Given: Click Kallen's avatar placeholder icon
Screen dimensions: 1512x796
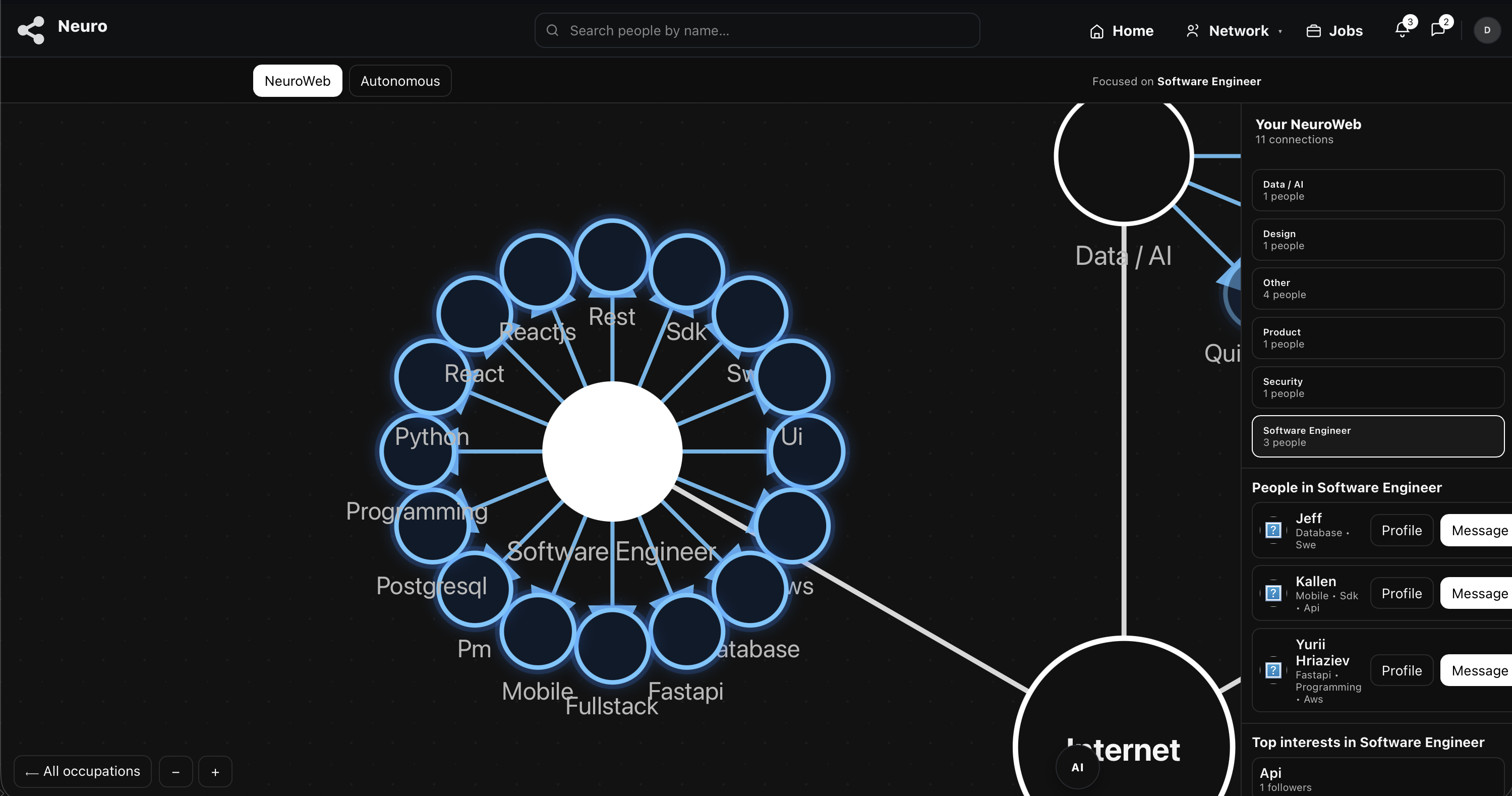Looking at the screenshot, I should click(x=1272, y=594).
